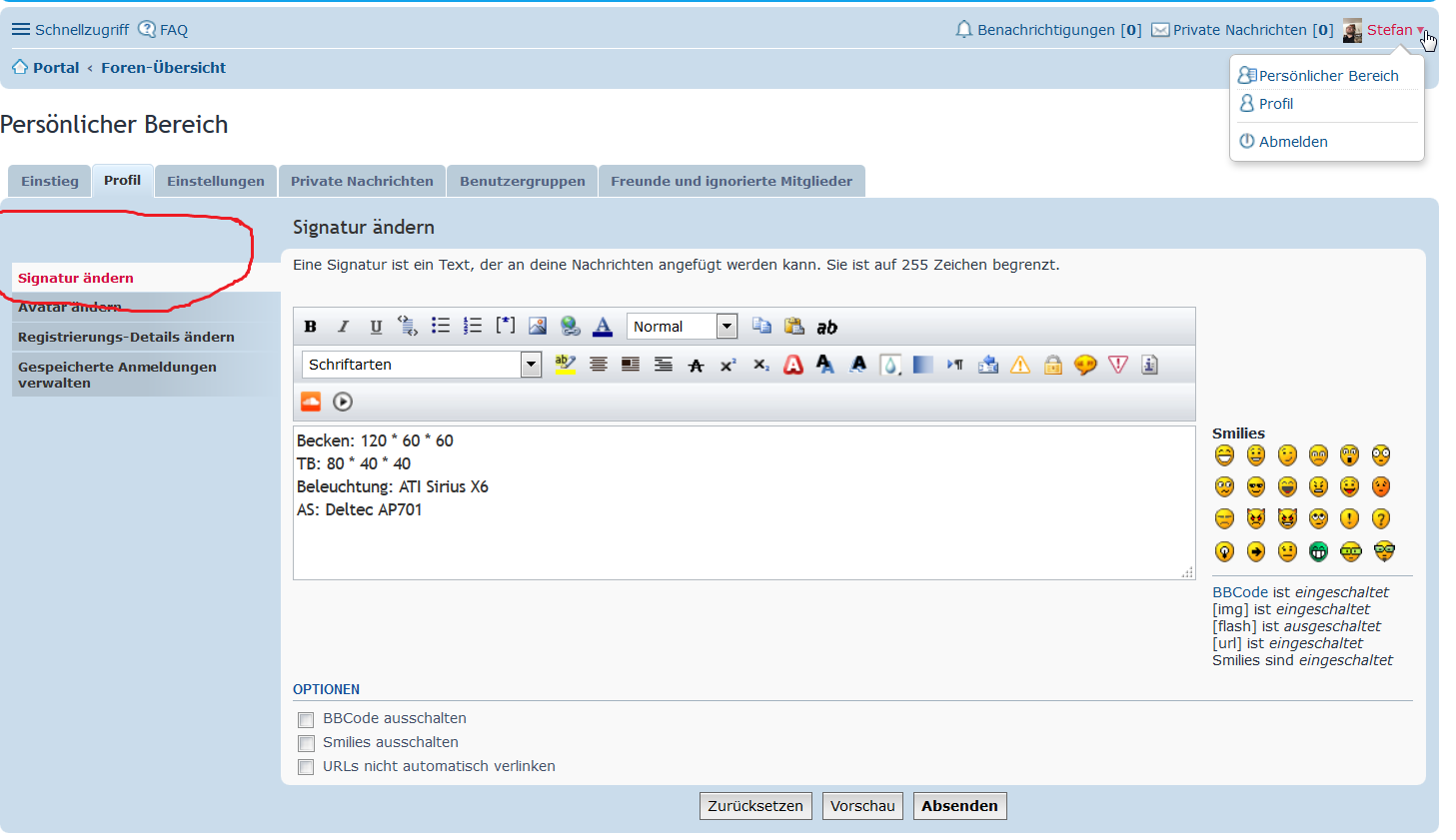
Task: Insert a URL link via globe icon
Action: pyautogui.click(x=570, y=326)
